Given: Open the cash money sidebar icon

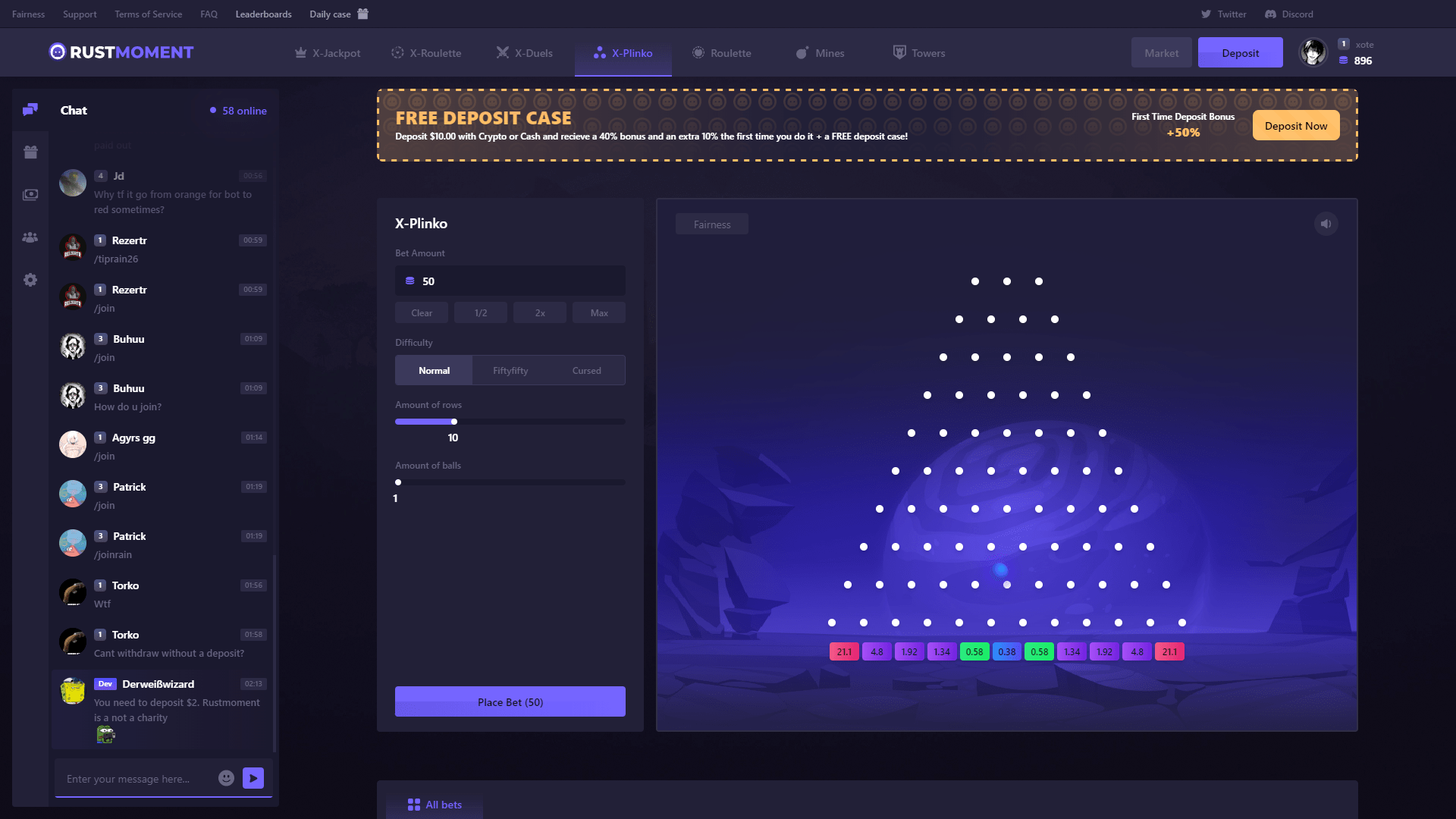Looking at the screenshot, I should 30,195.
